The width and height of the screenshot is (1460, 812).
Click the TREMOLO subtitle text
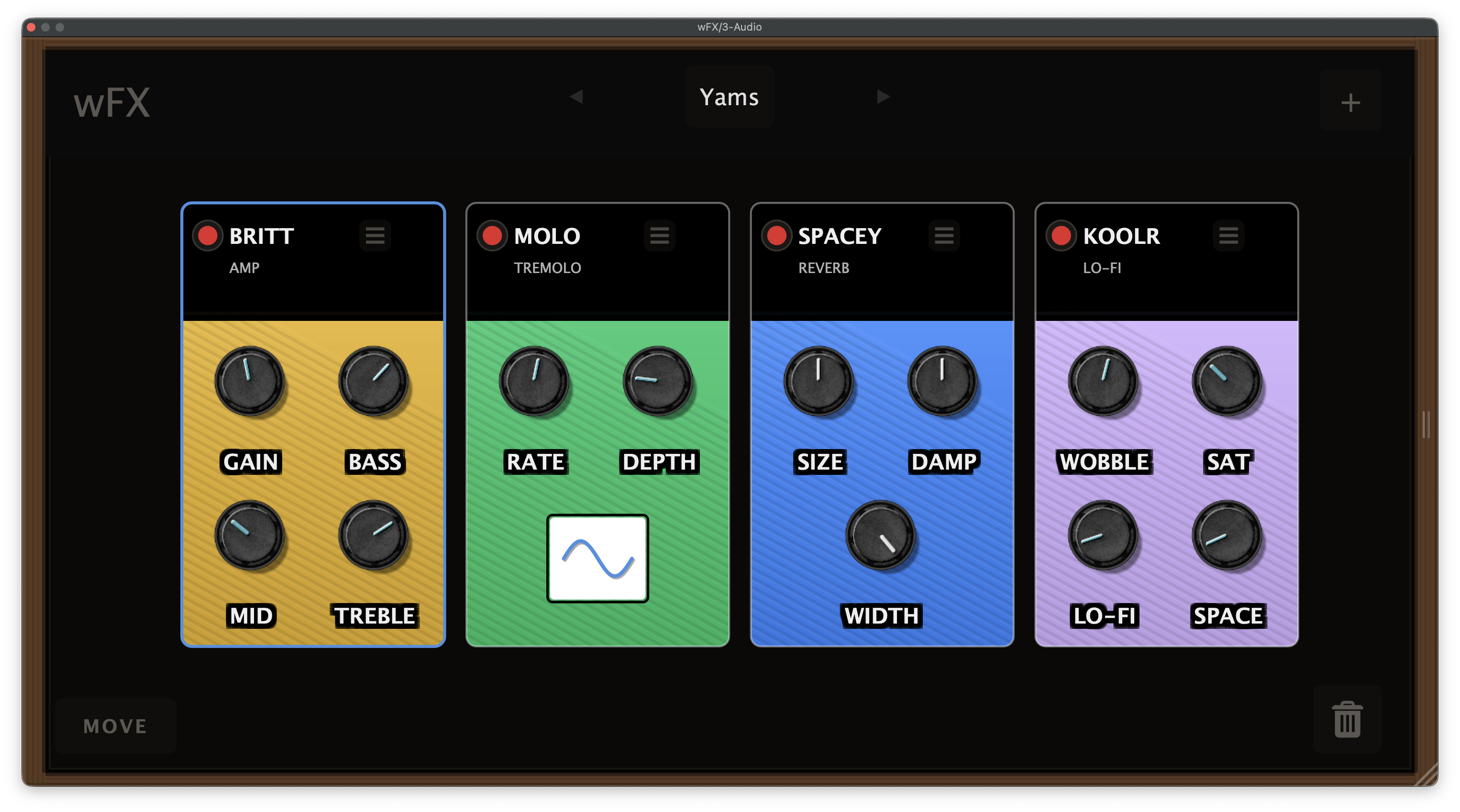547,268
